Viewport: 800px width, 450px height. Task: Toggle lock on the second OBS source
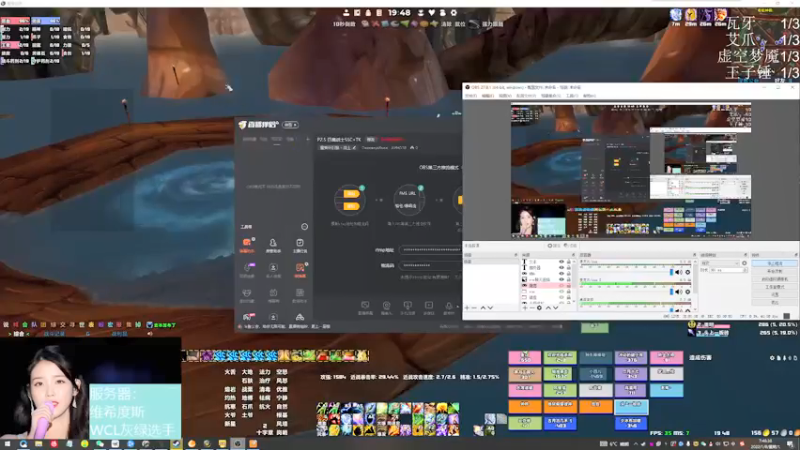click(x=568, y=268)
